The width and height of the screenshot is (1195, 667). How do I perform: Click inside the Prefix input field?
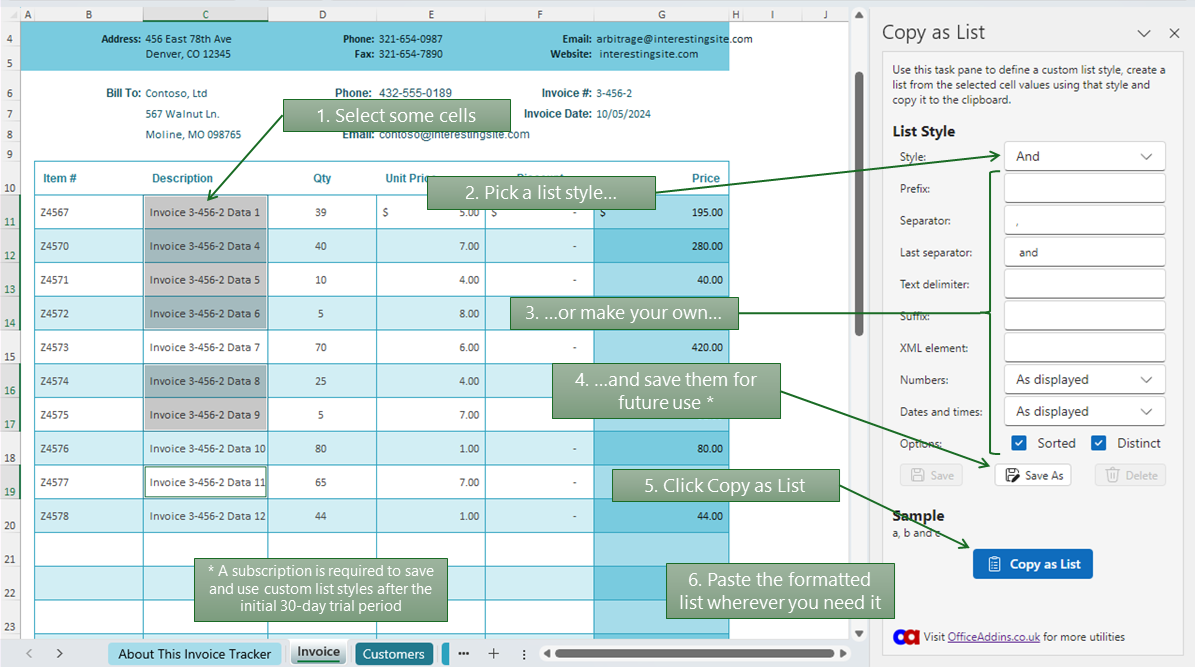click(1084, 187)
